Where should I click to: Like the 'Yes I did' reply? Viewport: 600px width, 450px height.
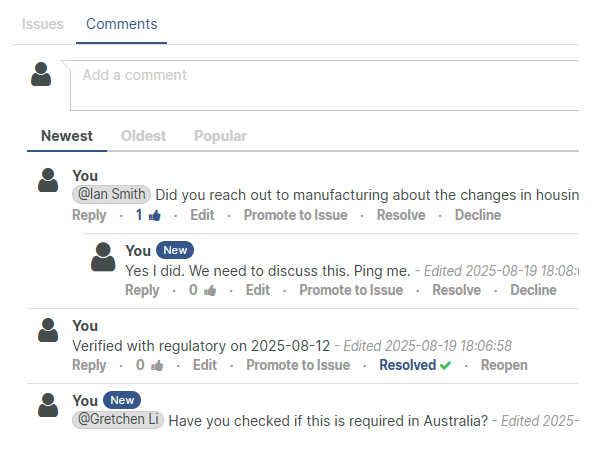click(x=209, y=291)
